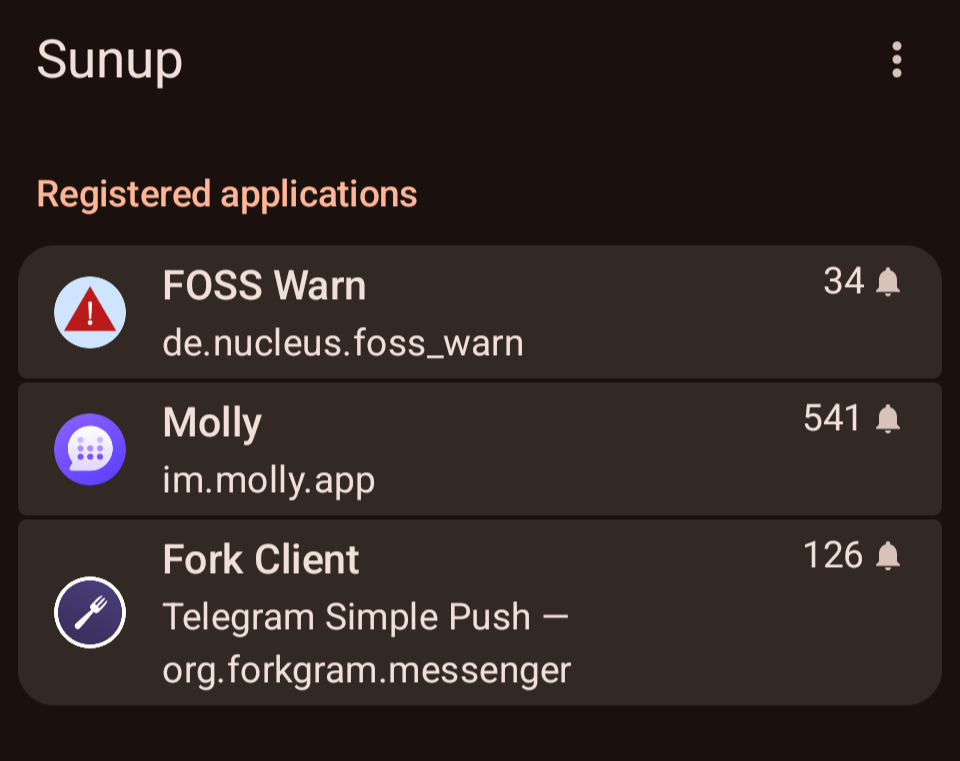This screenshot has width=960, height=761.
Task: Click the org.forkgram.messenger package text
Action: pos(366,669)
